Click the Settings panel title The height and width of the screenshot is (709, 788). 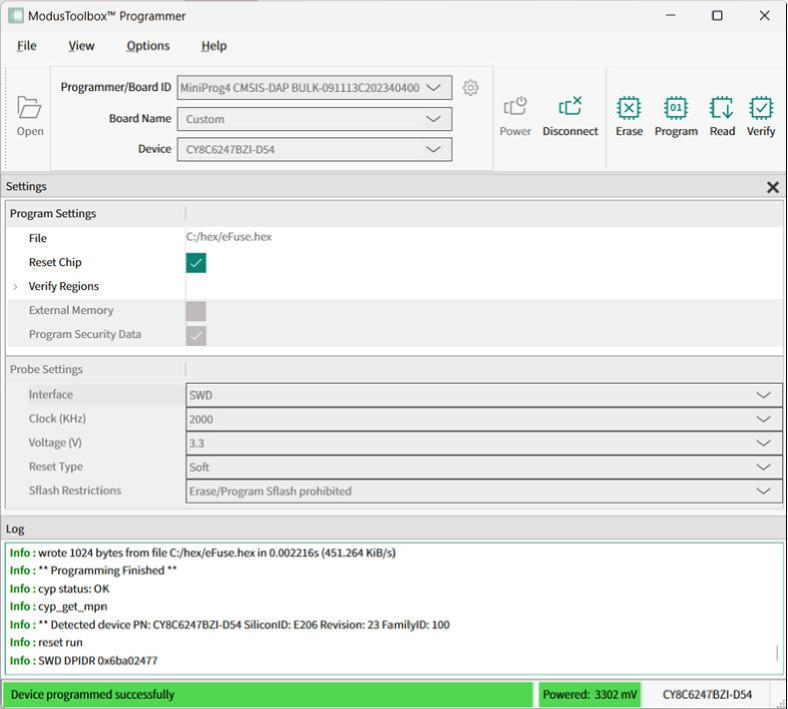[26, 186]
